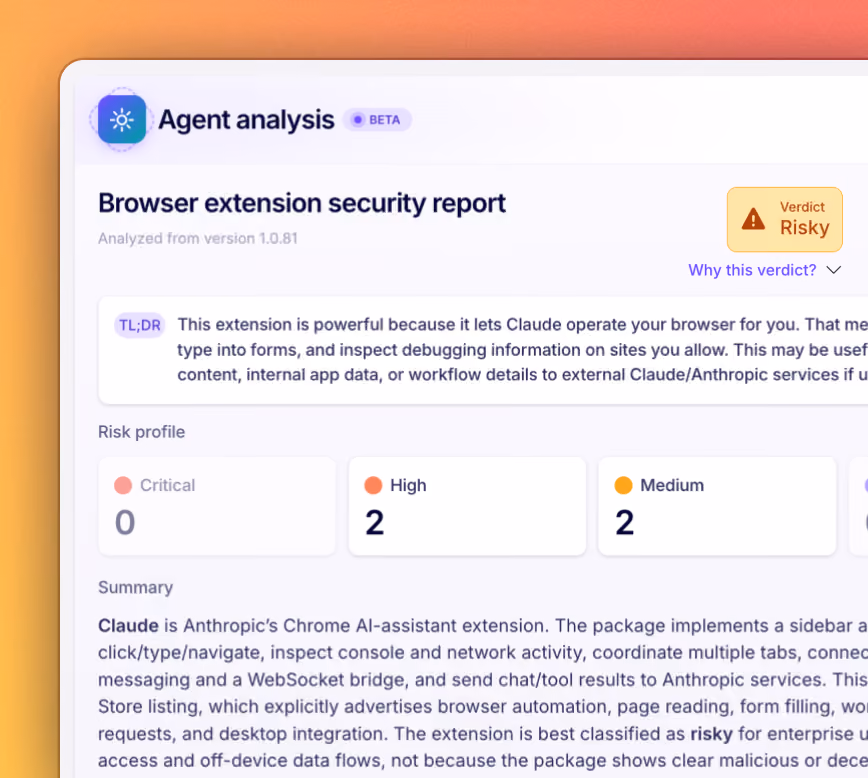The height and width of the screenshot is (778, 868).
Task: Click the chevron beside 'Why this verdict?'
Action: click(834, 270)
